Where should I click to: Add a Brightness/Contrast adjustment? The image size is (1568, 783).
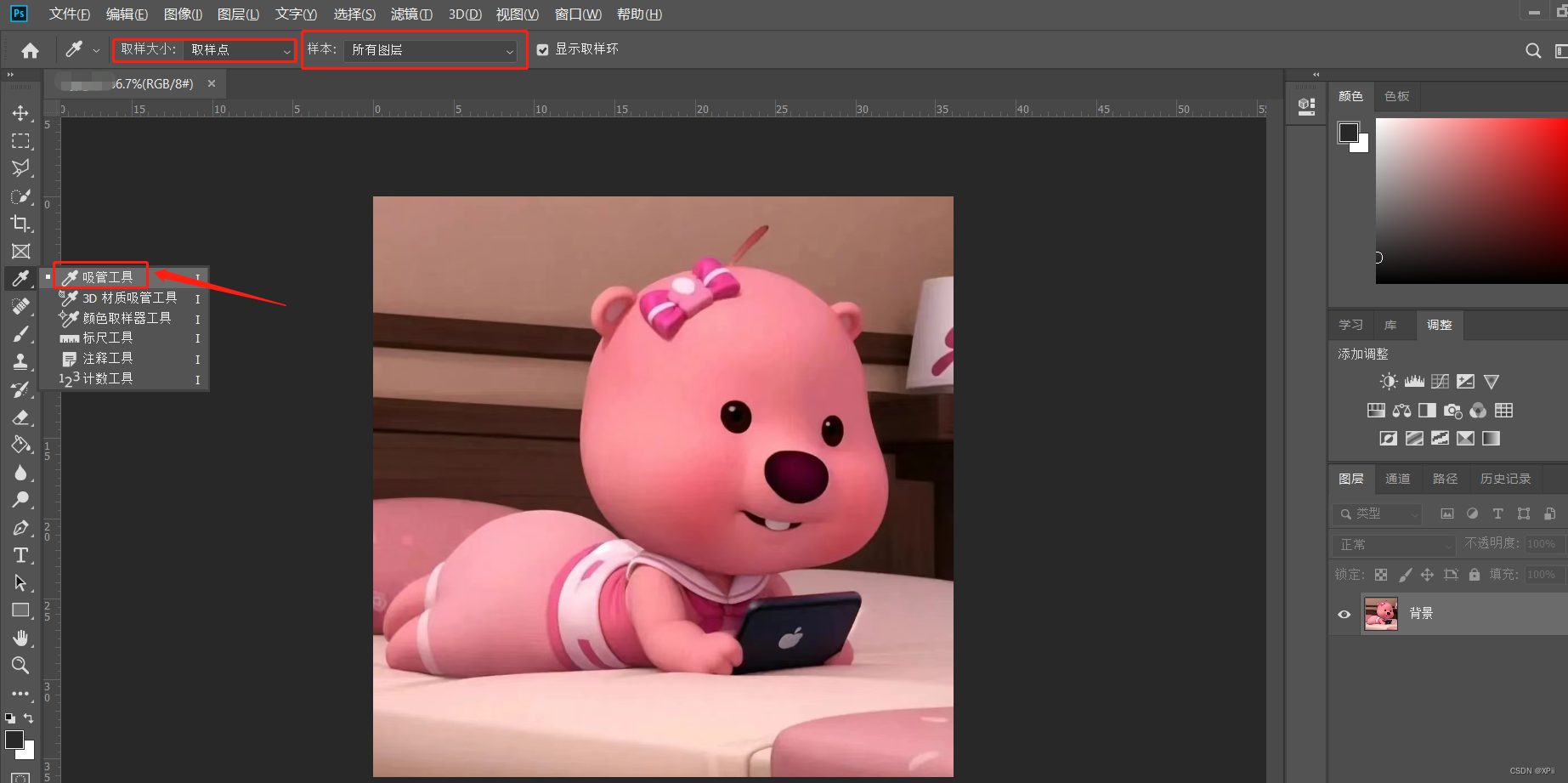1388,381
